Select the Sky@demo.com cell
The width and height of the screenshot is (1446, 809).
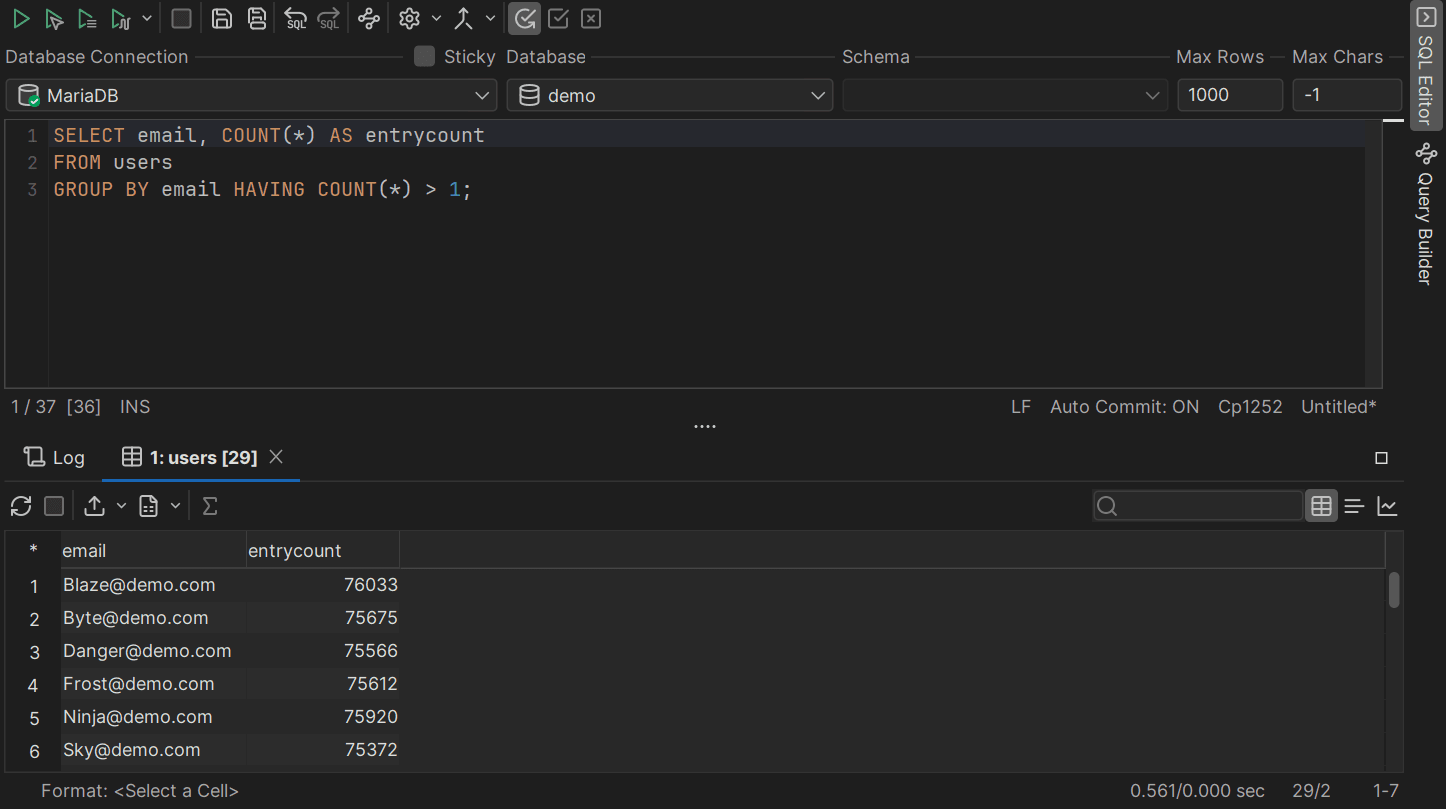(x=153, y=750)
